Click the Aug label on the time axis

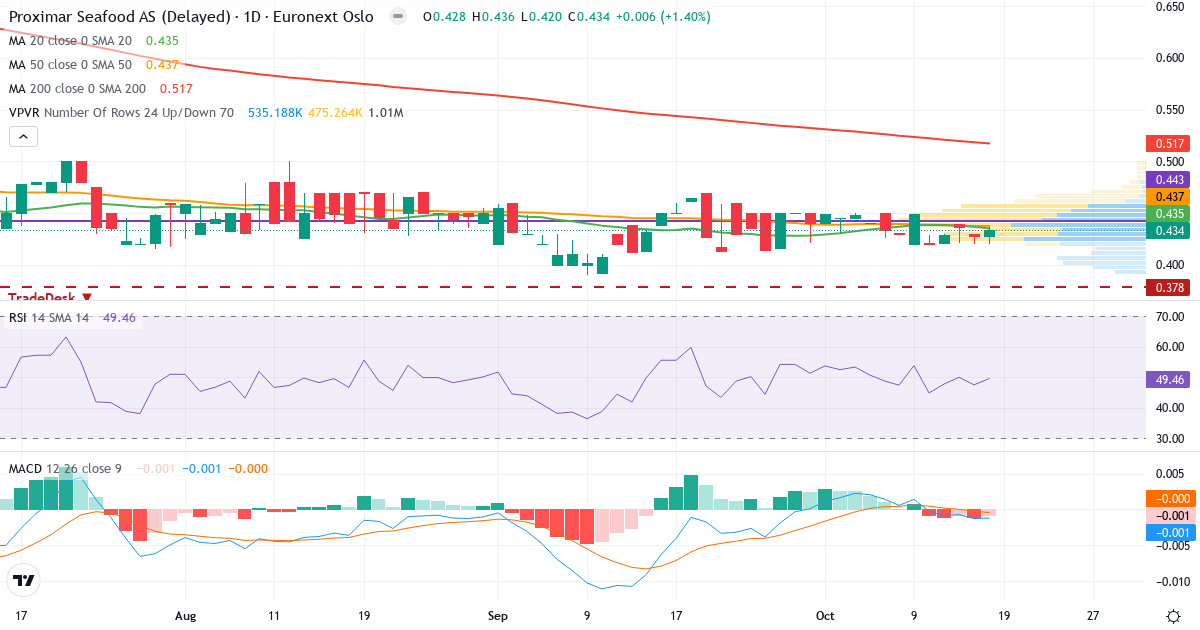[x=186, y=615]
